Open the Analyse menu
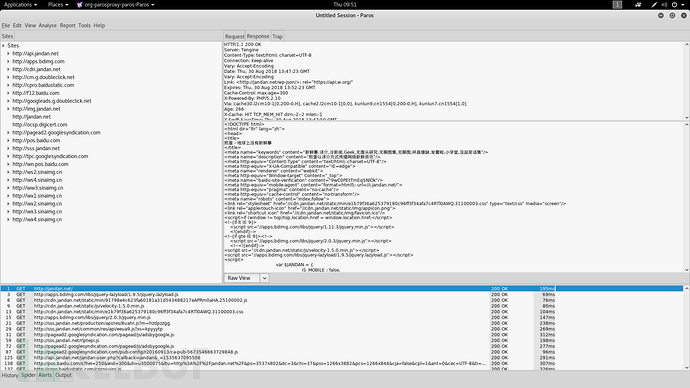Image resolution: width=690 pixels, height=388 pixels. (x=48, y=26)
